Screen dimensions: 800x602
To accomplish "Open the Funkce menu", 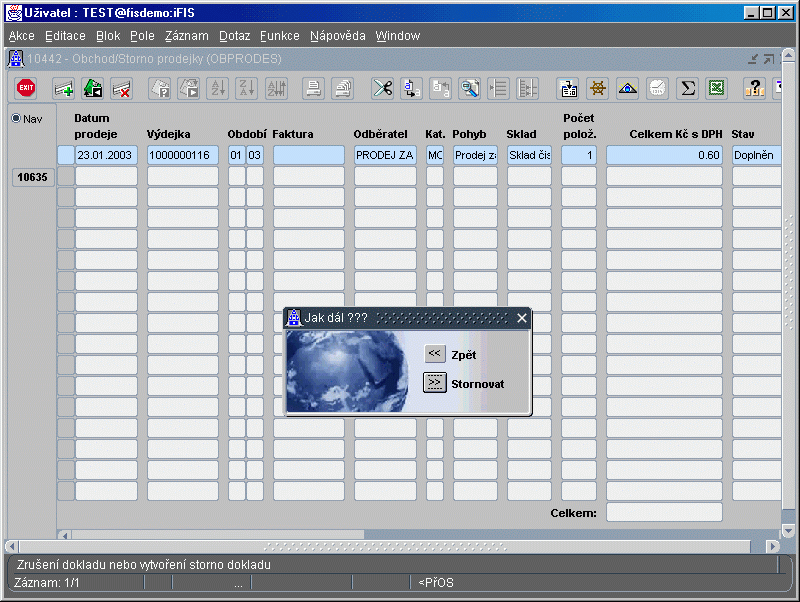I will tap(280, 36).
